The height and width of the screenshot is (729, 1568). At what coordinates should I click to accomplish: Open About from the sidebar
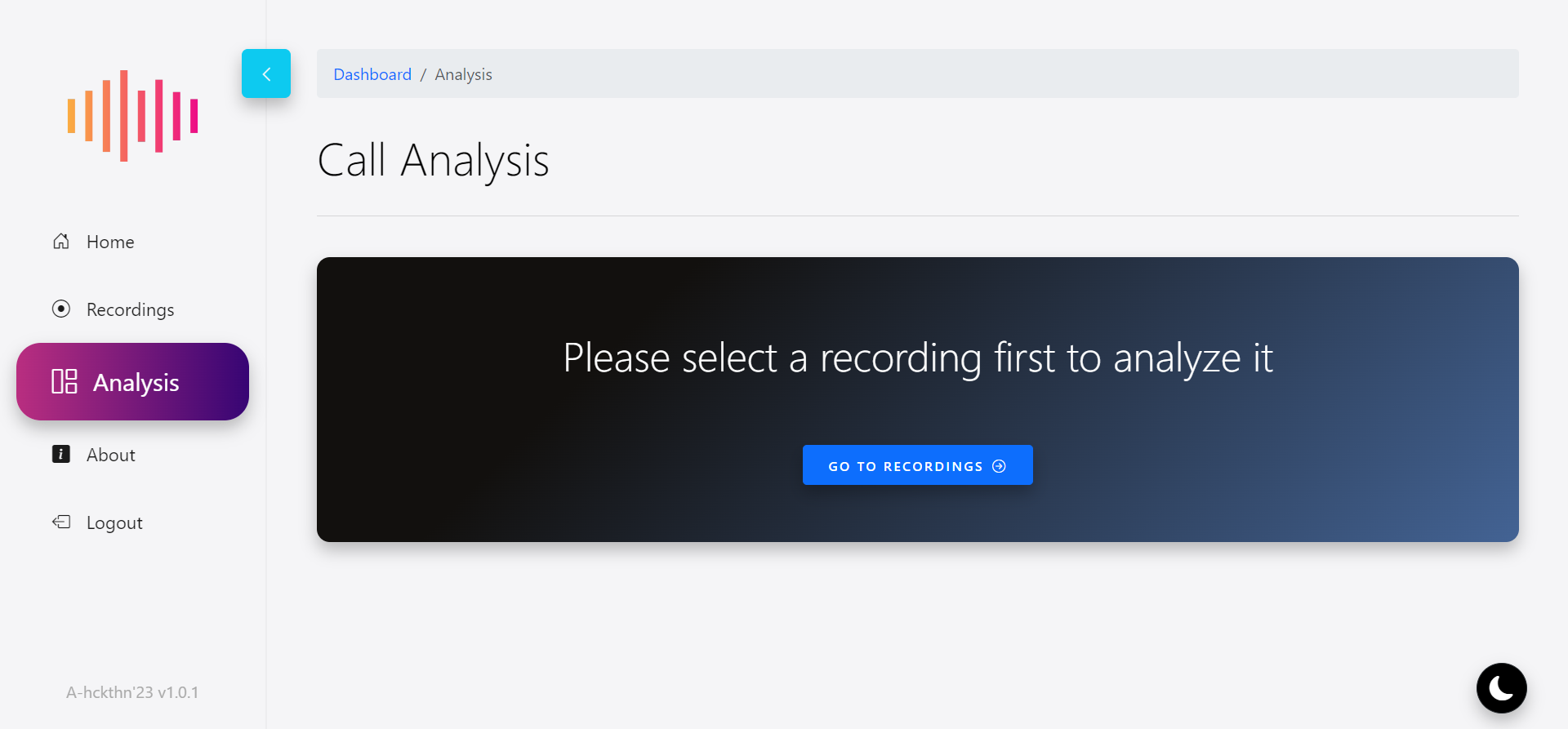pyautogui.click(x=110, y=454)
